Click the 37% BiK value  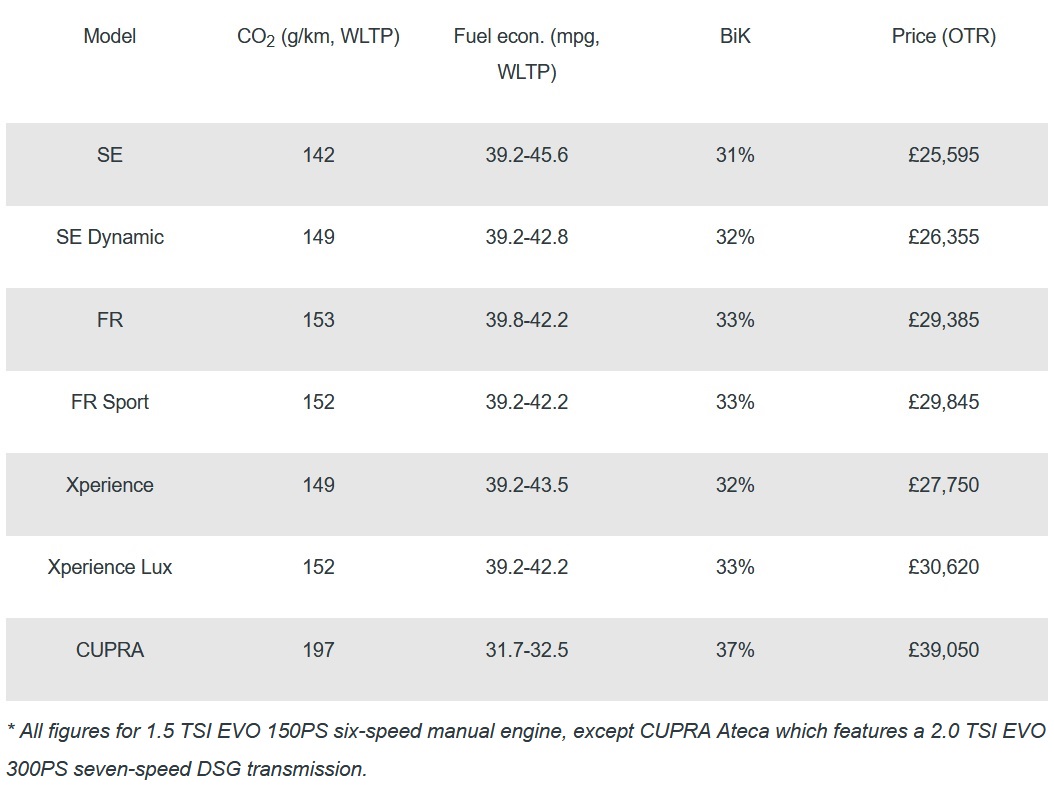pos(735,650)
